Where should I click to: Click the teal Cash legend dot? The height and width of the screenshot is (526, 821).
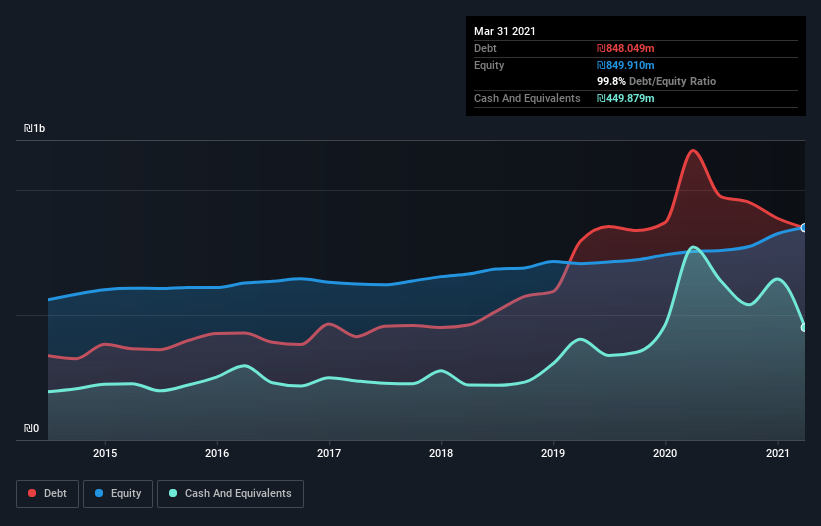click(173, 493)
